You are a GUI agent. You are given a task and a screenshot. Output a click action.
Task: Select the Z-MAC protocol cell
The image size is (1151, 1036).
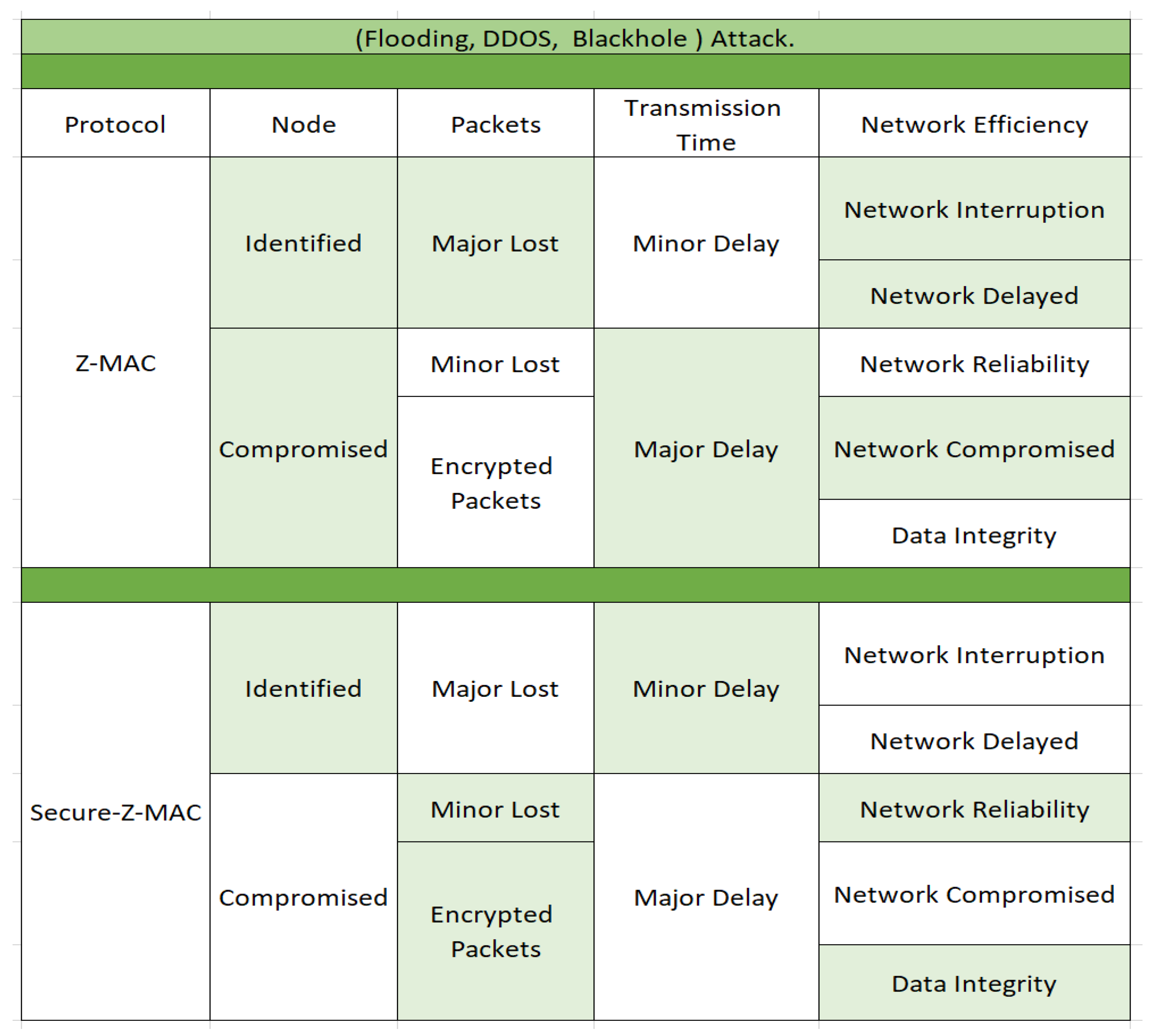pyautogui.click(x=115, y=362)
